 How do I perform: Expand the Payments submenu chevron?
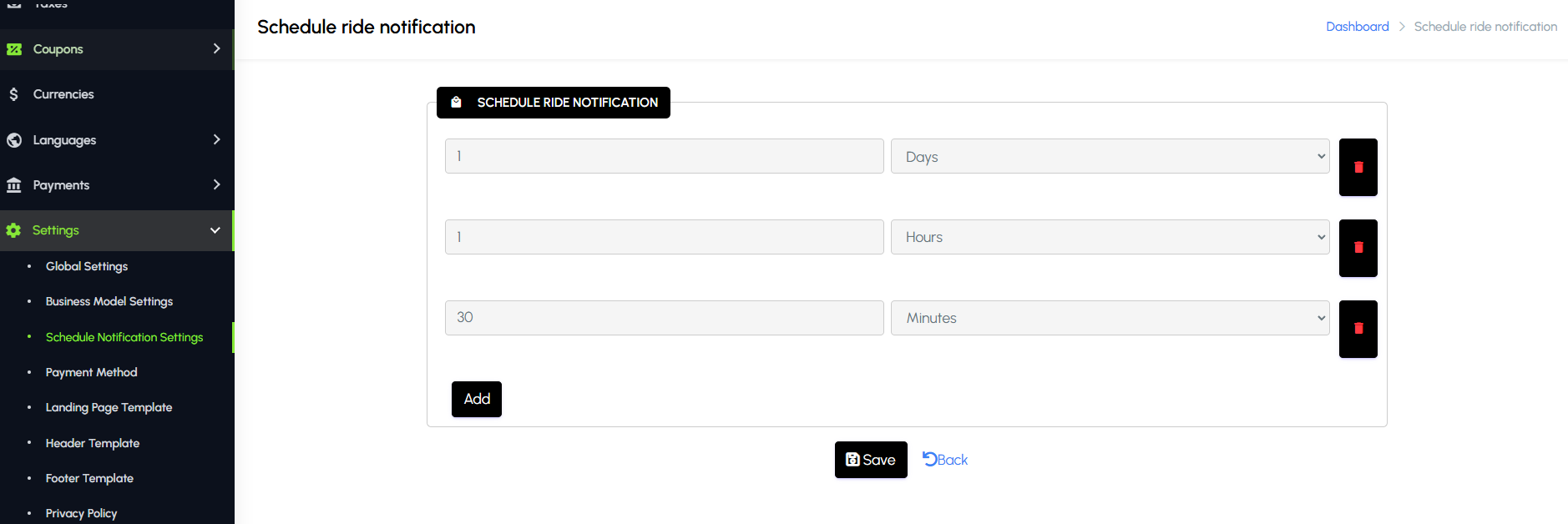[216, 184]
